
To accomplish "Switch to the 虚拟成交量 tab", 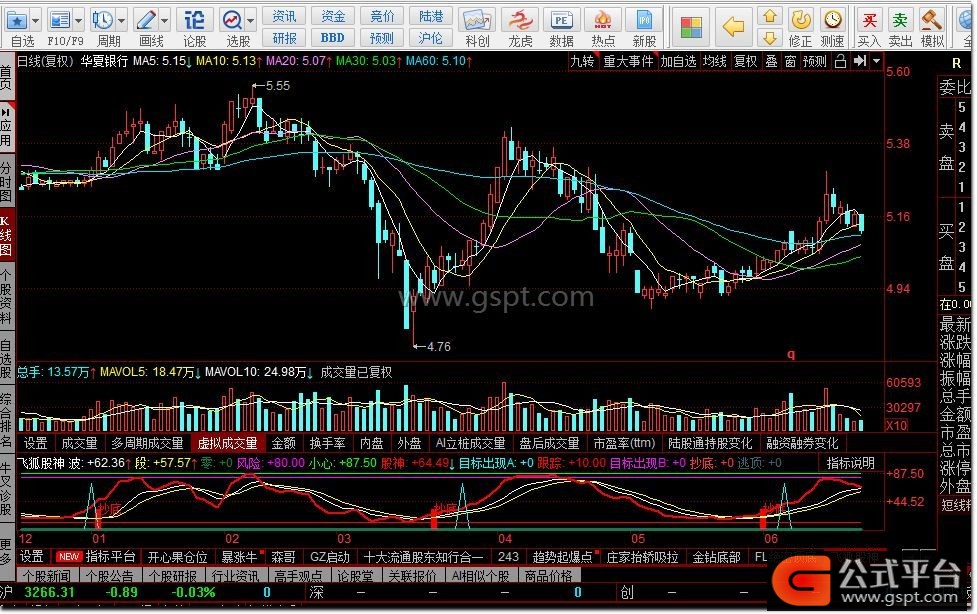I will [227, 443].
